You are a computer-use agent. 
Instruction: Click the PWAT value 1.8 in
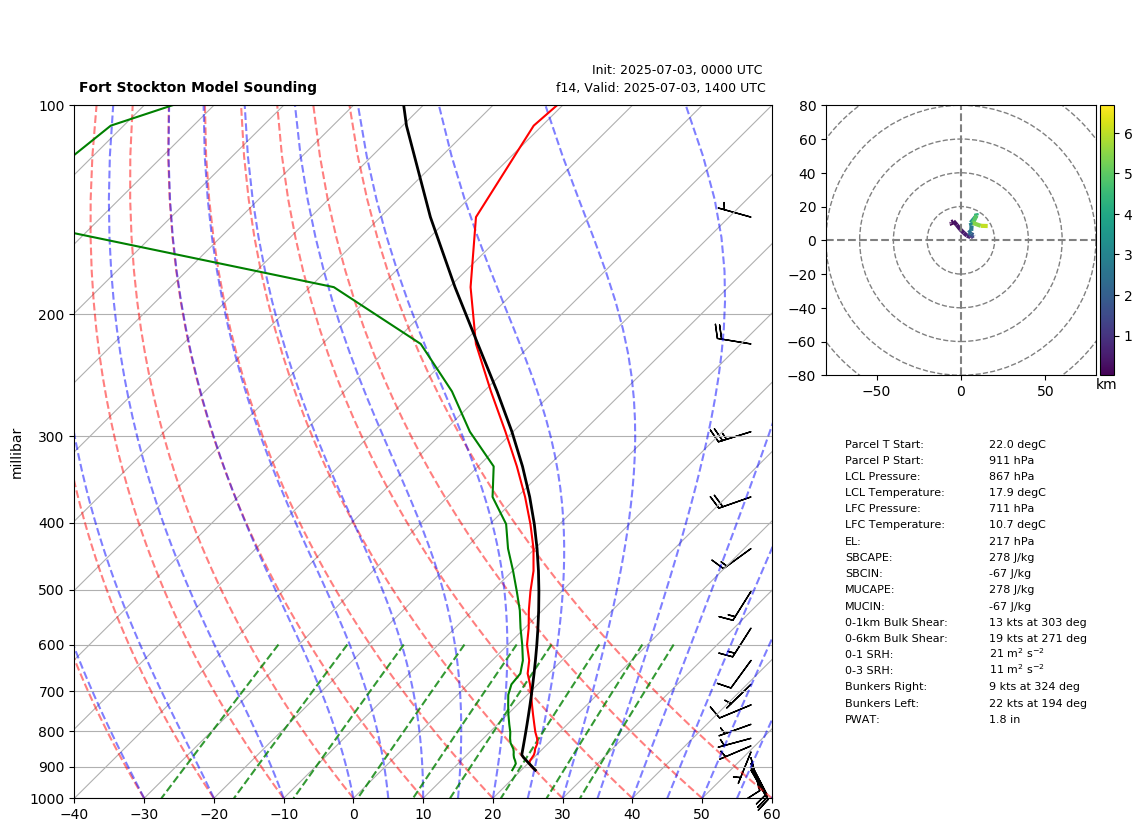tap(1004, 719)
